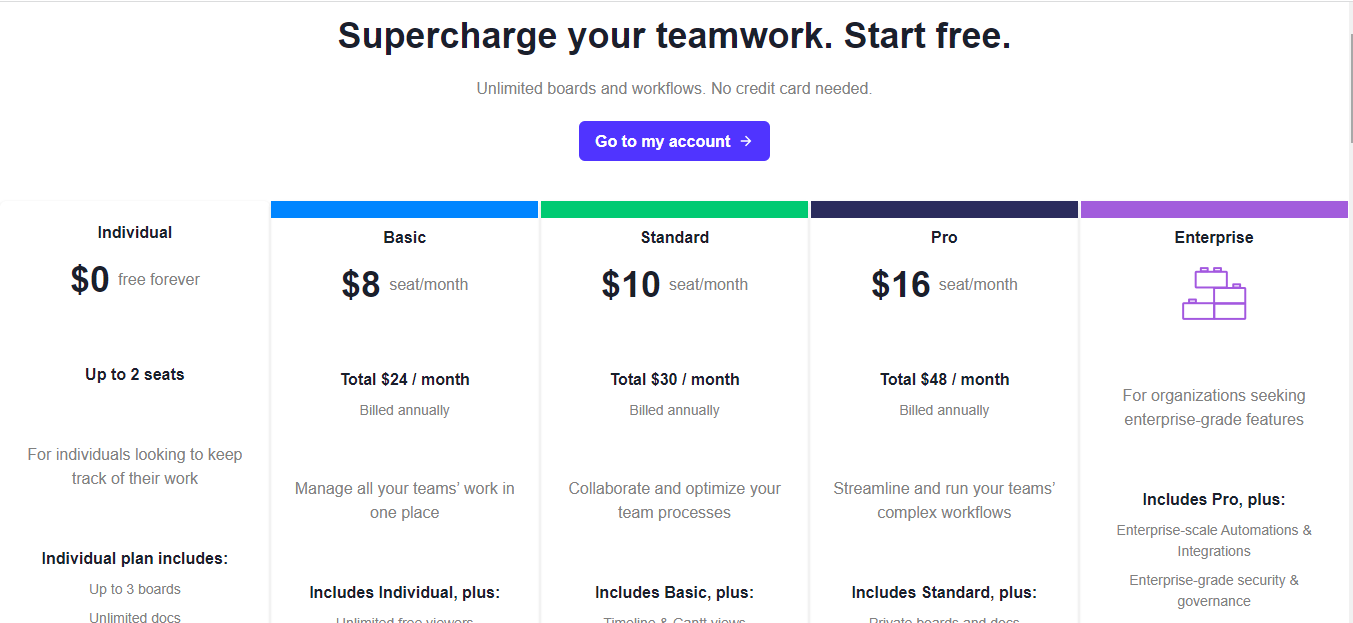Image resolution: width=1353 pixels, height=623 pixels.
Task: Click the dark bar above the Pro plan
Action: click(x=943, y=209)
